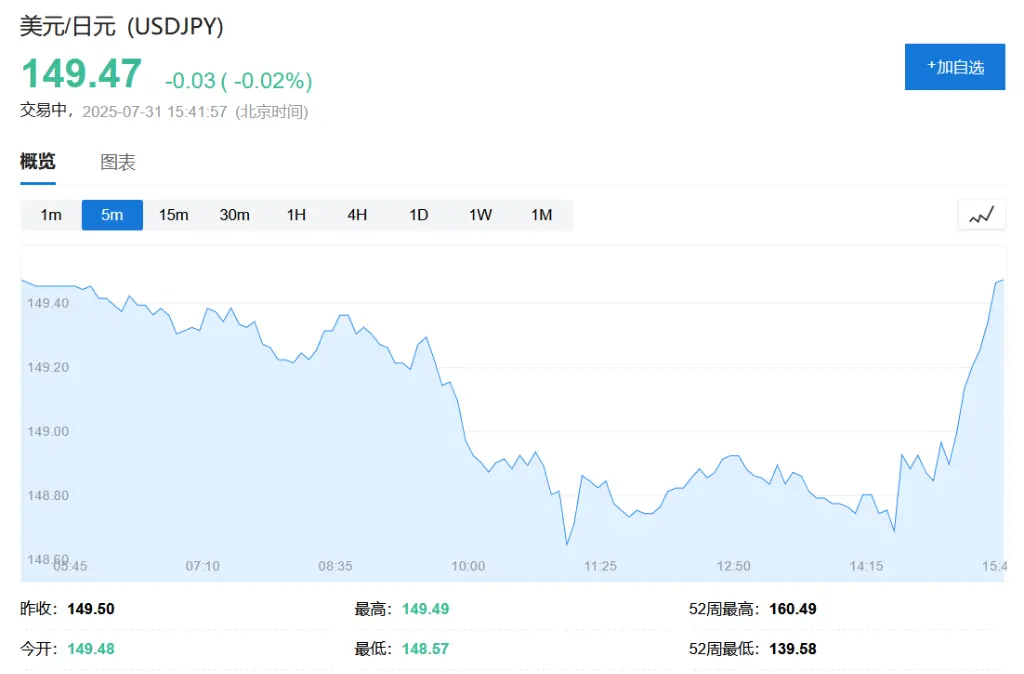Click the 149.47 current price
Screen dimensions: 1024x674
tap(82, 75)
